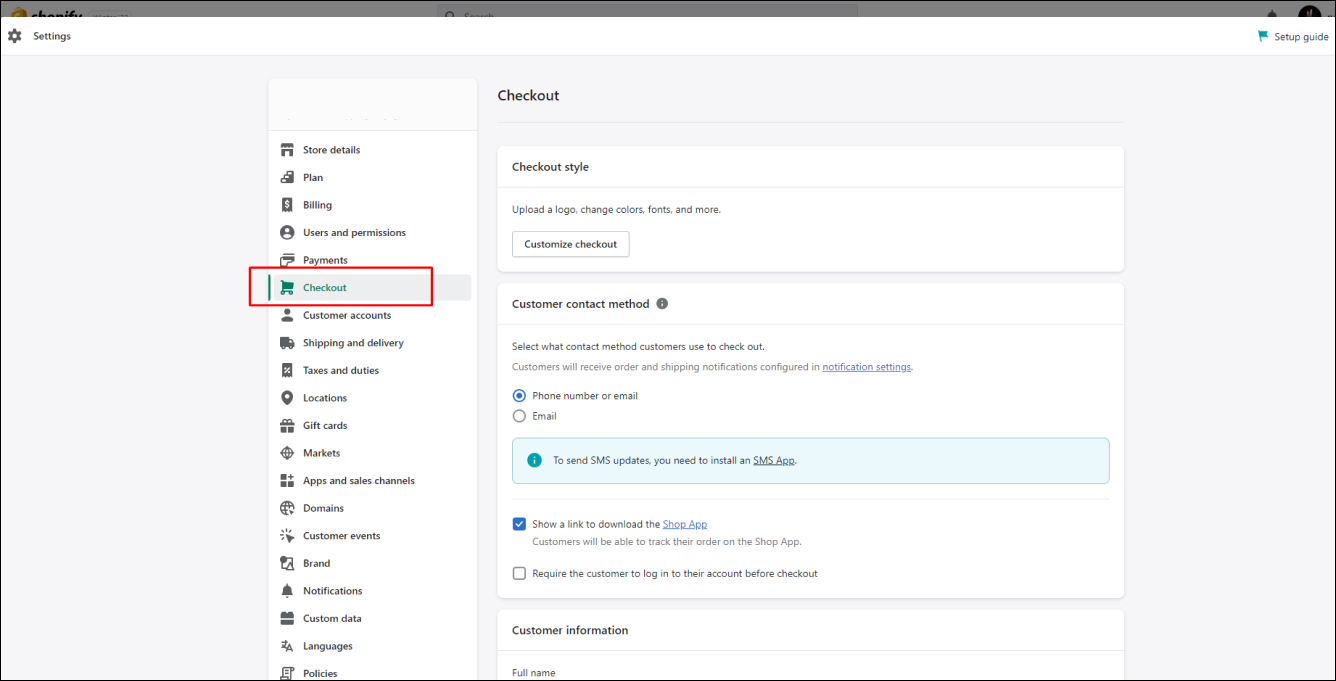Click the Customer accounts person icon
Viewport: 1336px width, 681px height.
(x=287, y=315)
